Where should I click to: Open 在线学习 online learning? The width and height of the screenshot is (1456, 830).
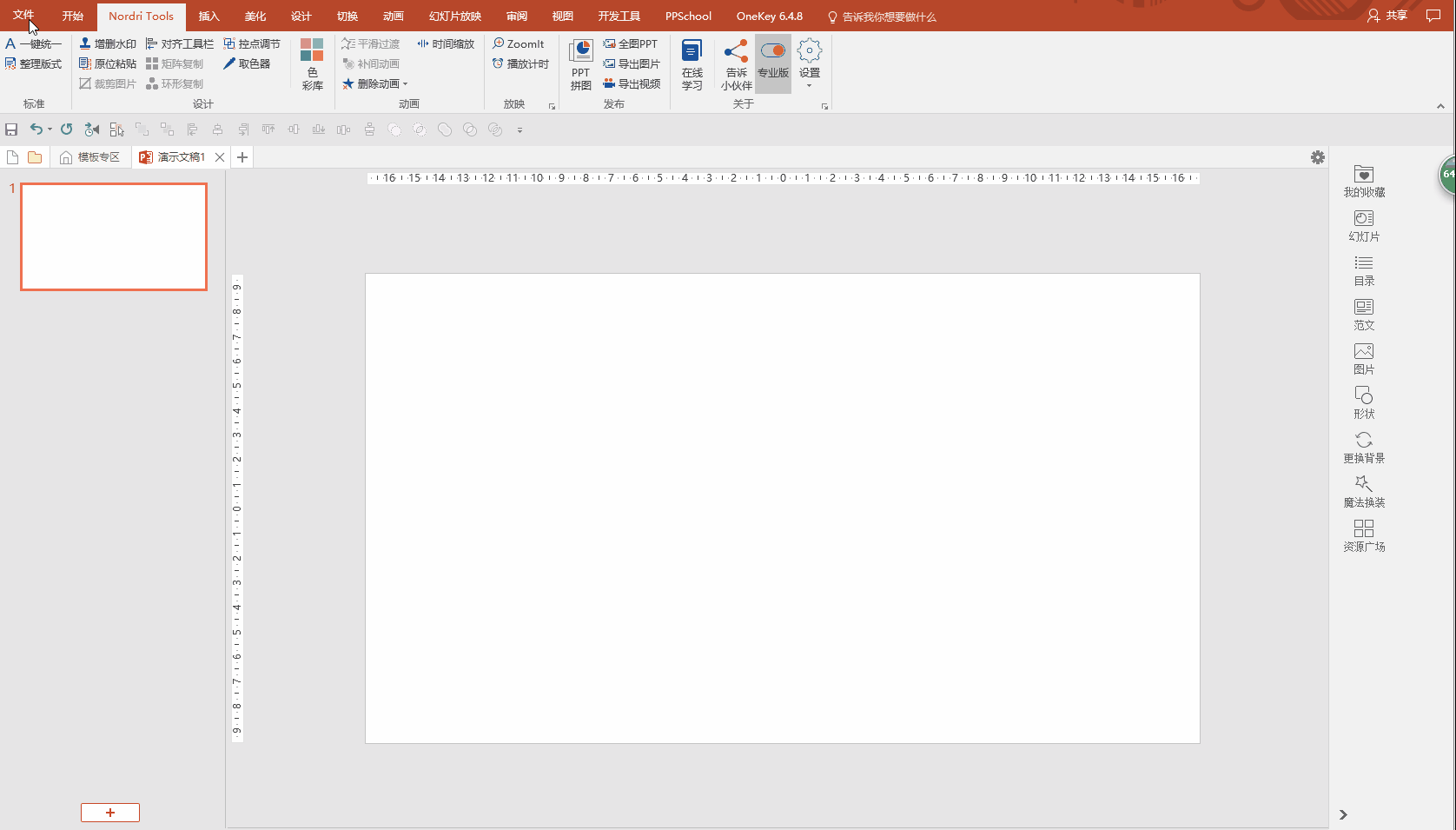click(692, 64)
